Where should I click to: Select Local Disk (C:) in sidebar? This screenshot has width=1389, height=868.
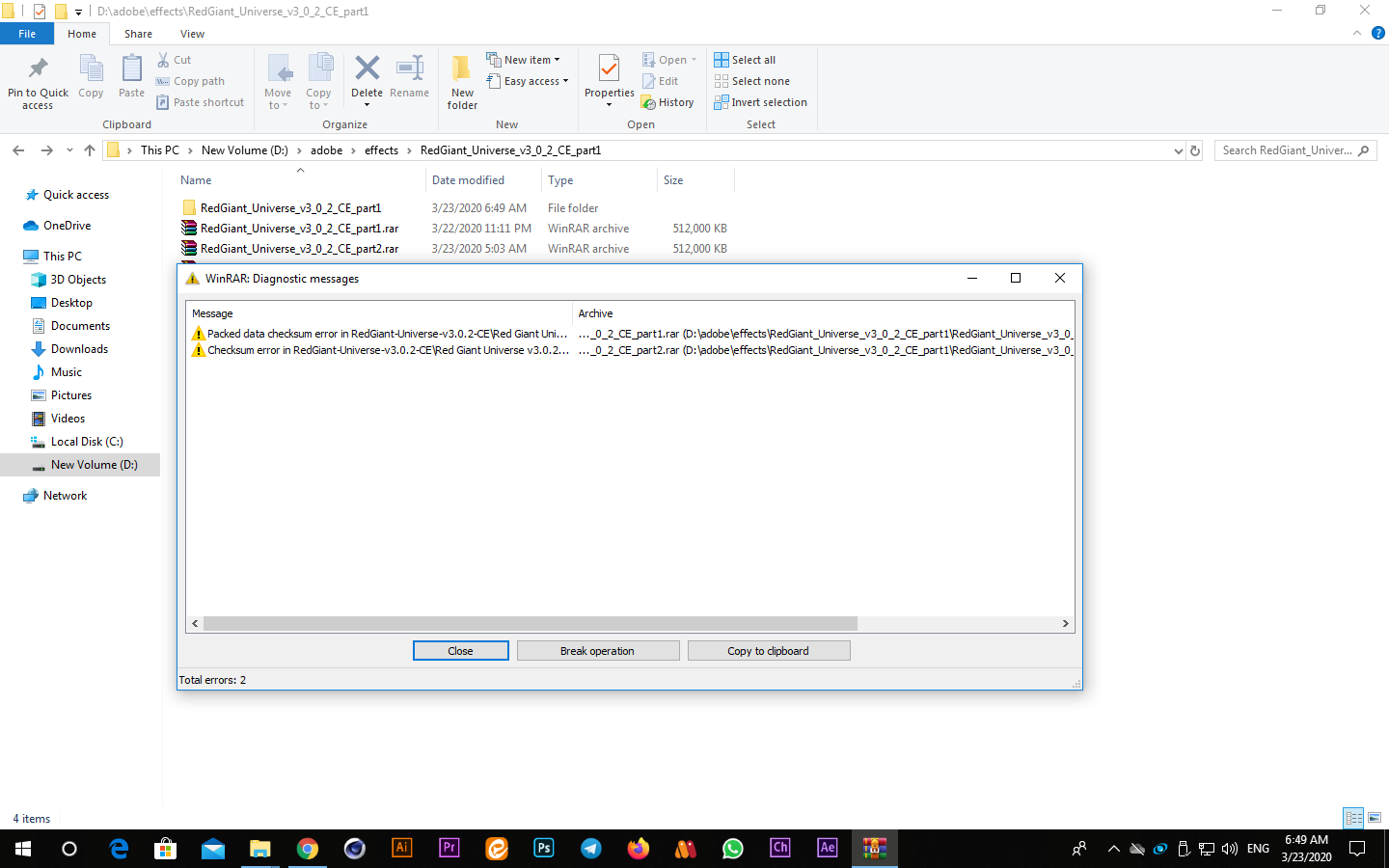pos(87,442)
